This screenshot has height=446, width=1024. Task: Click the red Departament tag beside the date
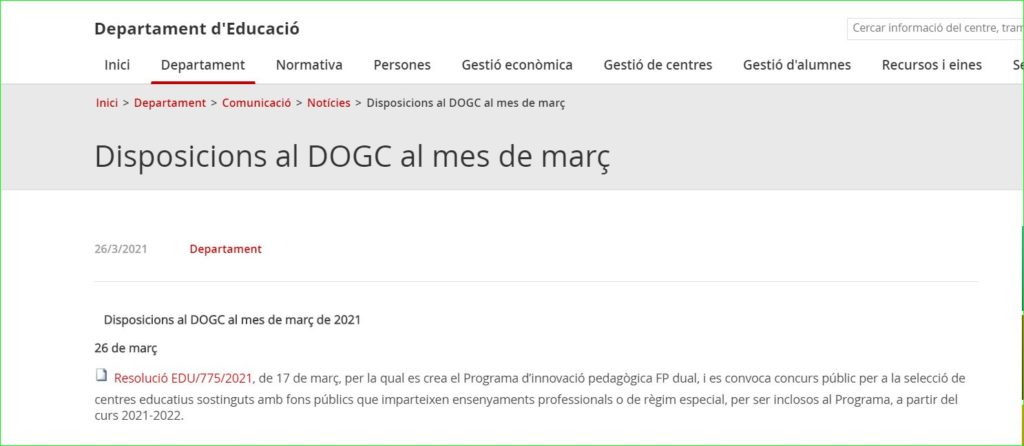(225, 249)
